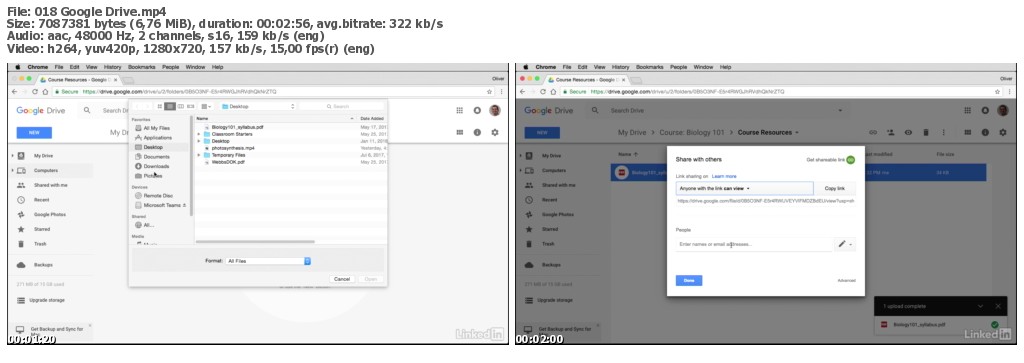The height and width of the screenshot is (363, 1024).
Task: Open the pencil edit permission dropdown
Action: coord(845,244)
